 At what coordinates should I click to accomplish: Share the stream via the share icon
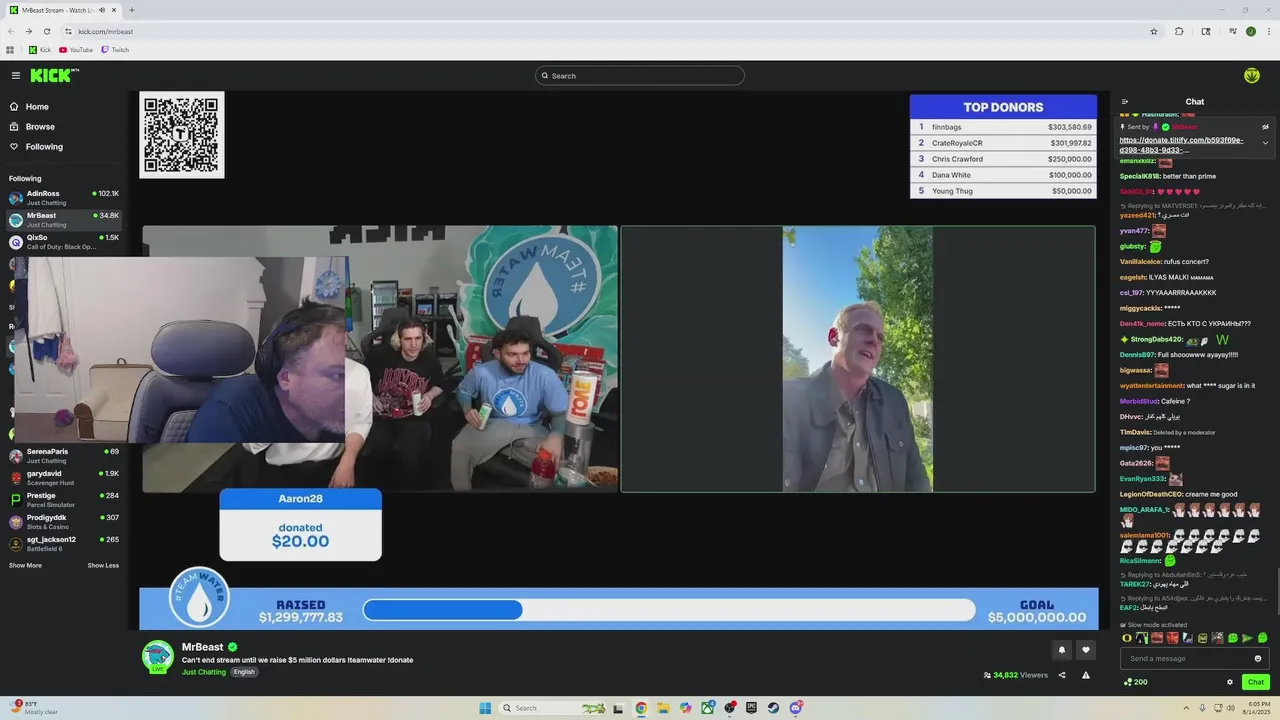[x=1062, y=675]
